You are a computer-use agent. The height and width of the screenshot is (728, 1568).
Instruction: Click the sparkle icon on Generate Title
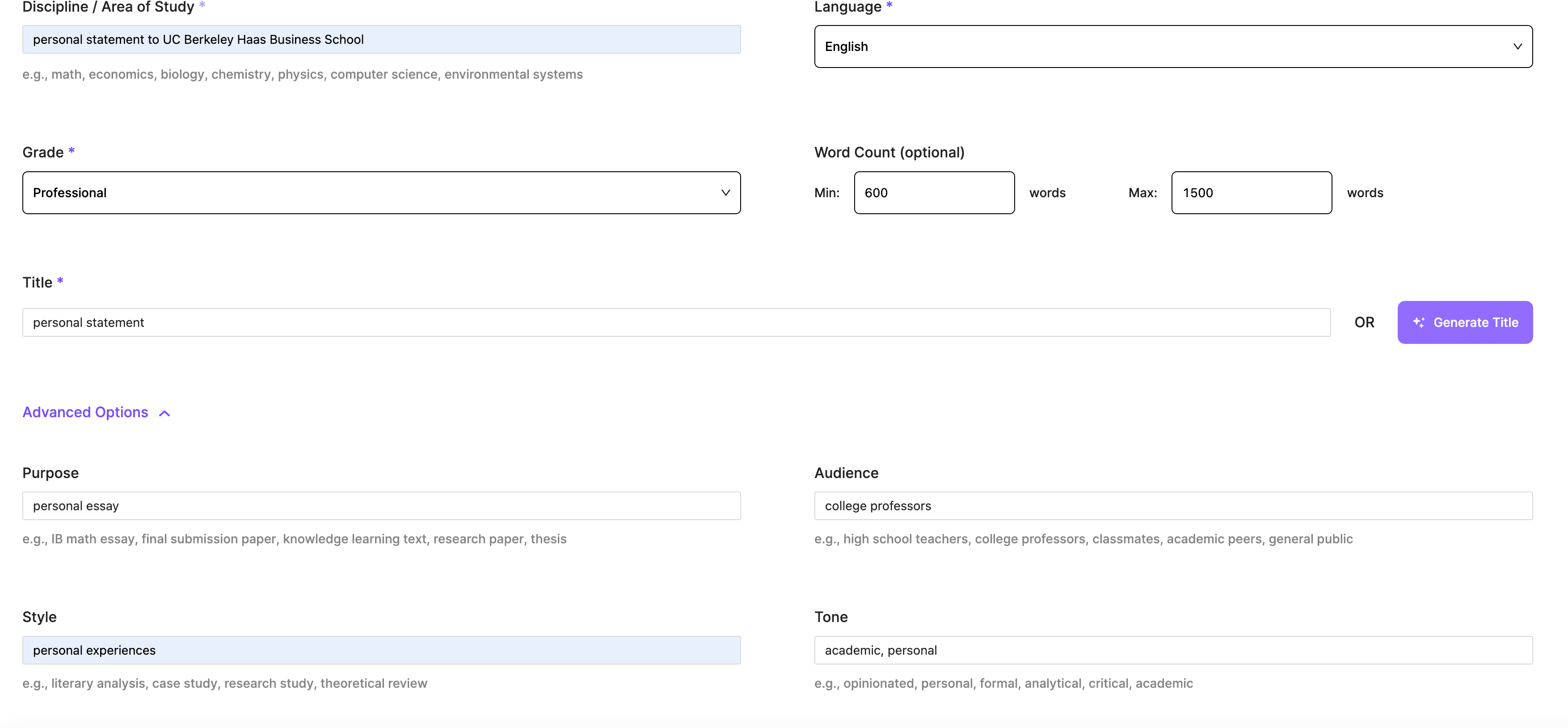click(1418, 322)
